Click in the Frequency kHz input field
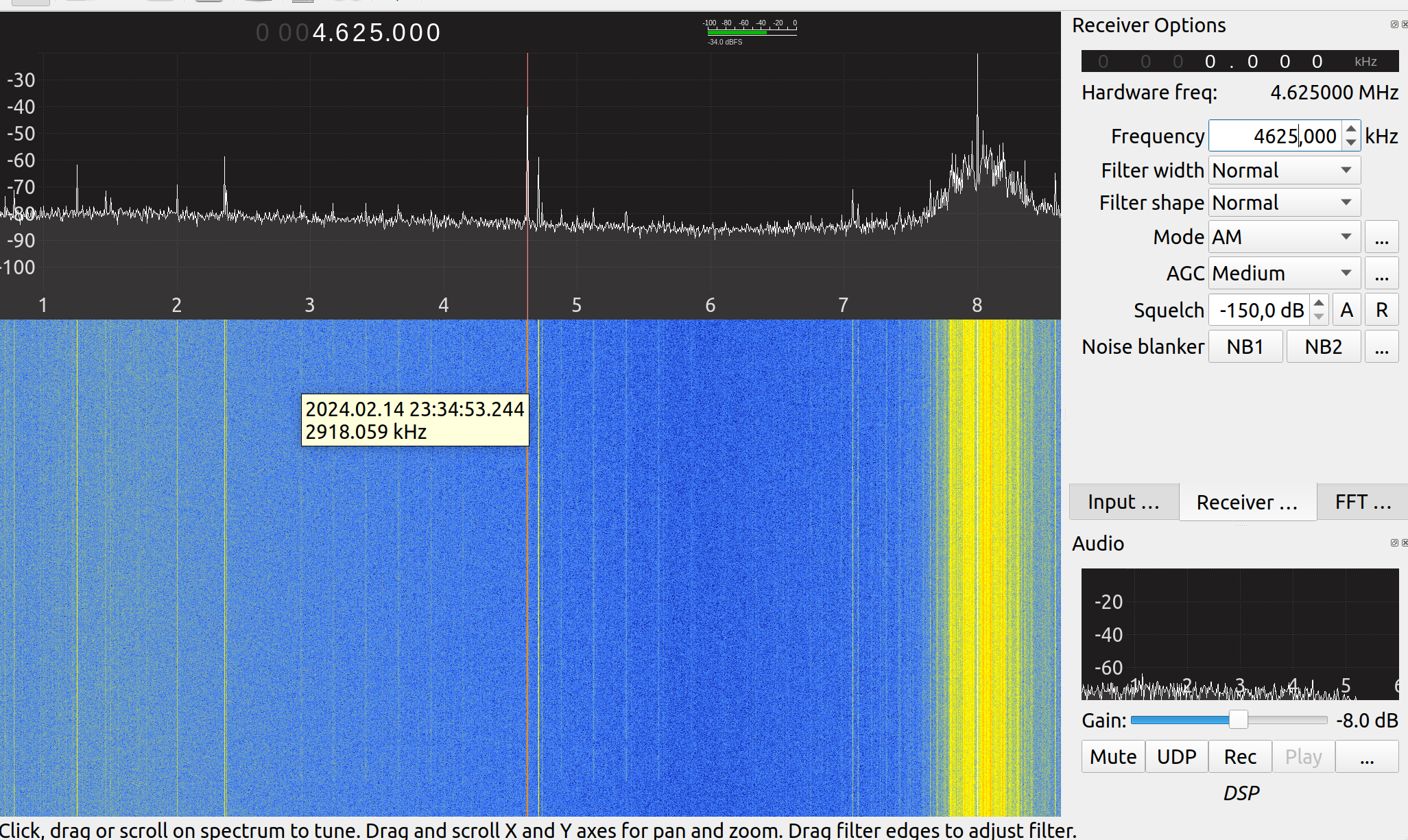The width and height of the screenshot is (1408, 840). coord(1274,136)
